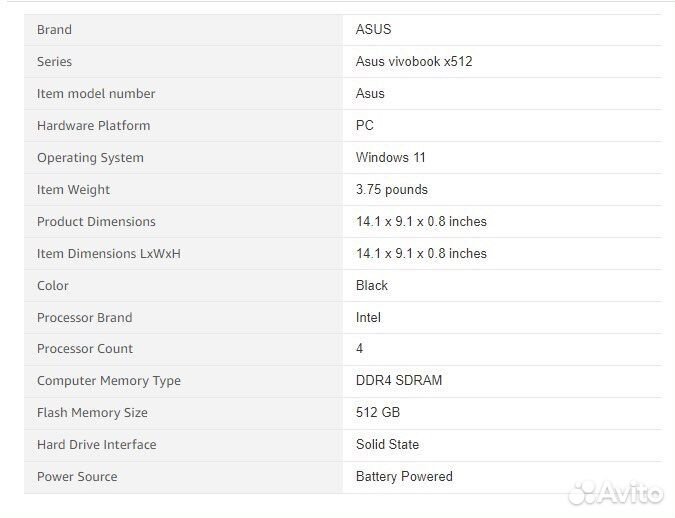Screen dimensions: 675x518
Task: Click the "Processor Brand" label
Action: 84,318
